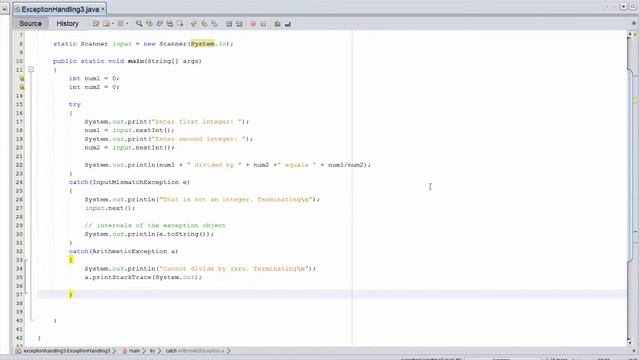Click the highlighted closing brace on line 37
This screenshot has width=640, height=360.
(71, 294)
